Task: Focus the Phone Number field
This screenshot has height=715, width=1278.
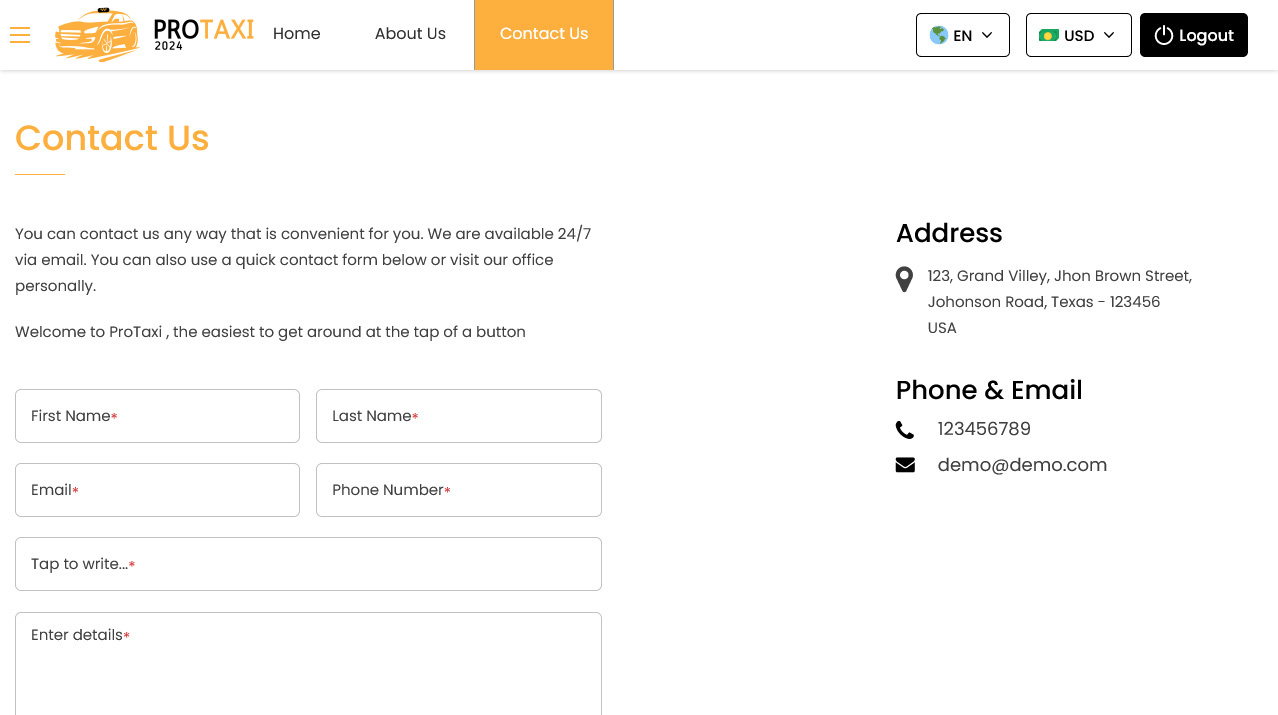Action: [459, 490]
